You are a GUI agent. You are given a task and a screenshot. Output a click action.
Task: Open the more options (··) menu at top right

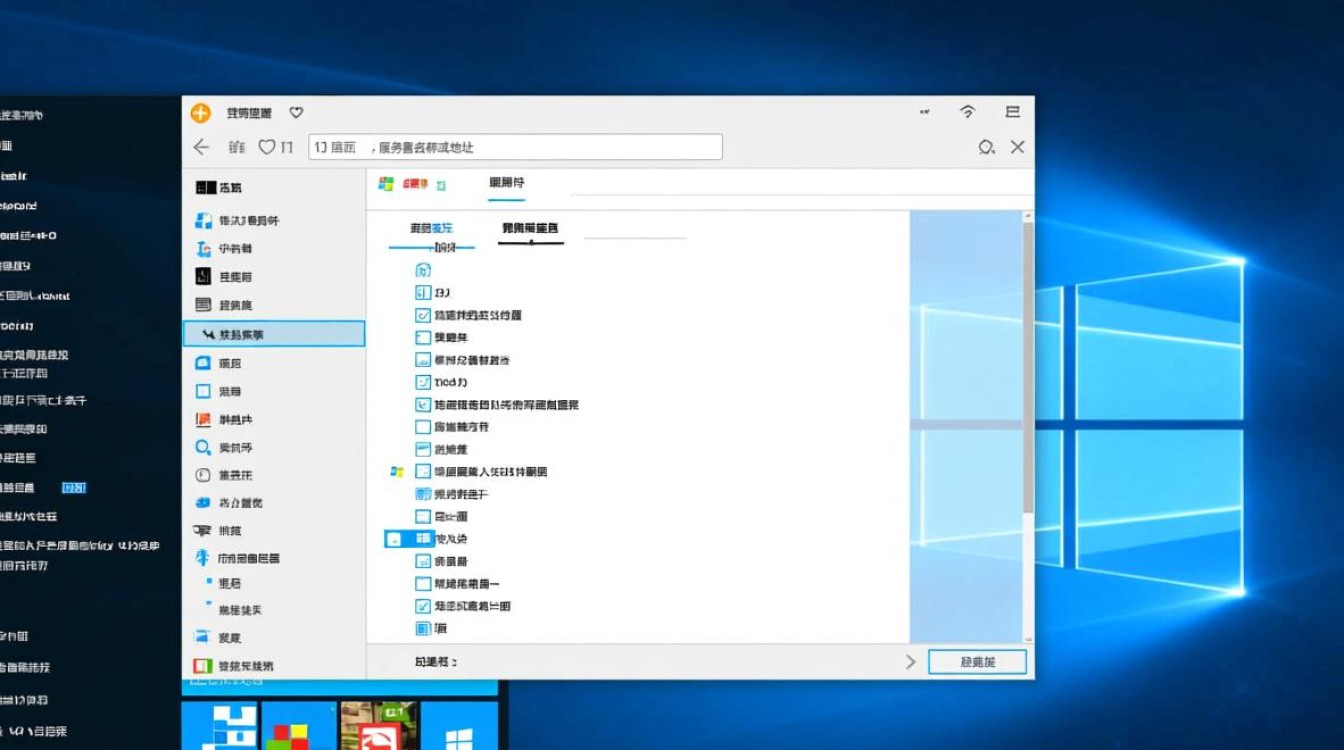[922, 112]
